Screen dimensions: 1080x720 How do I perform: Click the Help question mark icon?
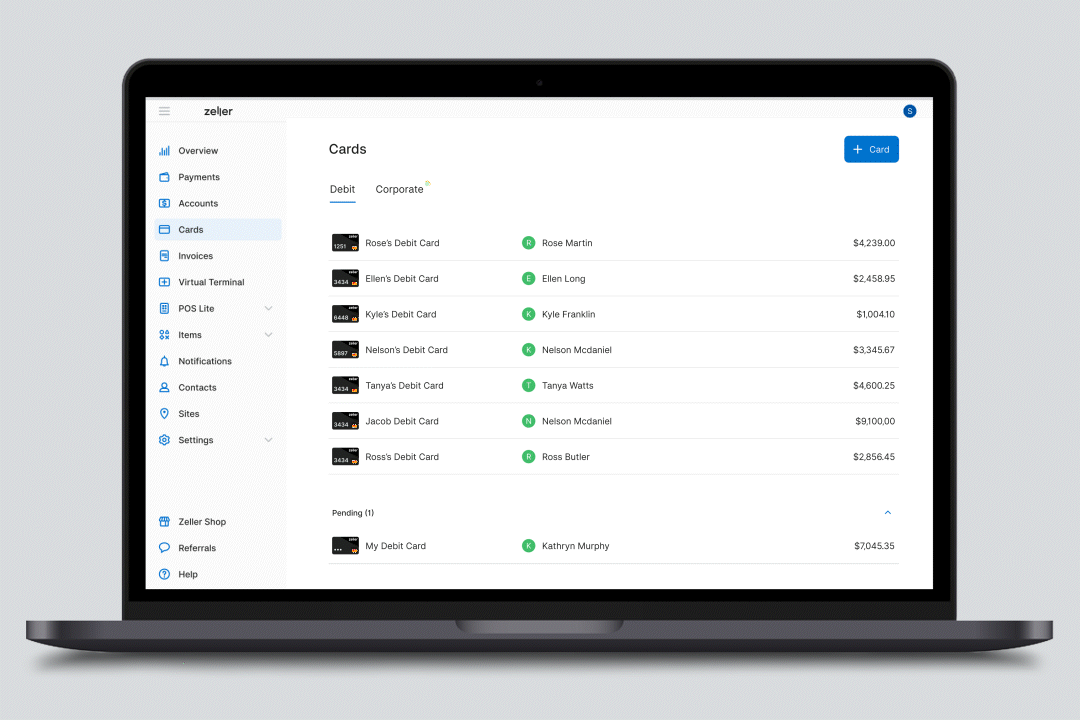tap(164, 574)
